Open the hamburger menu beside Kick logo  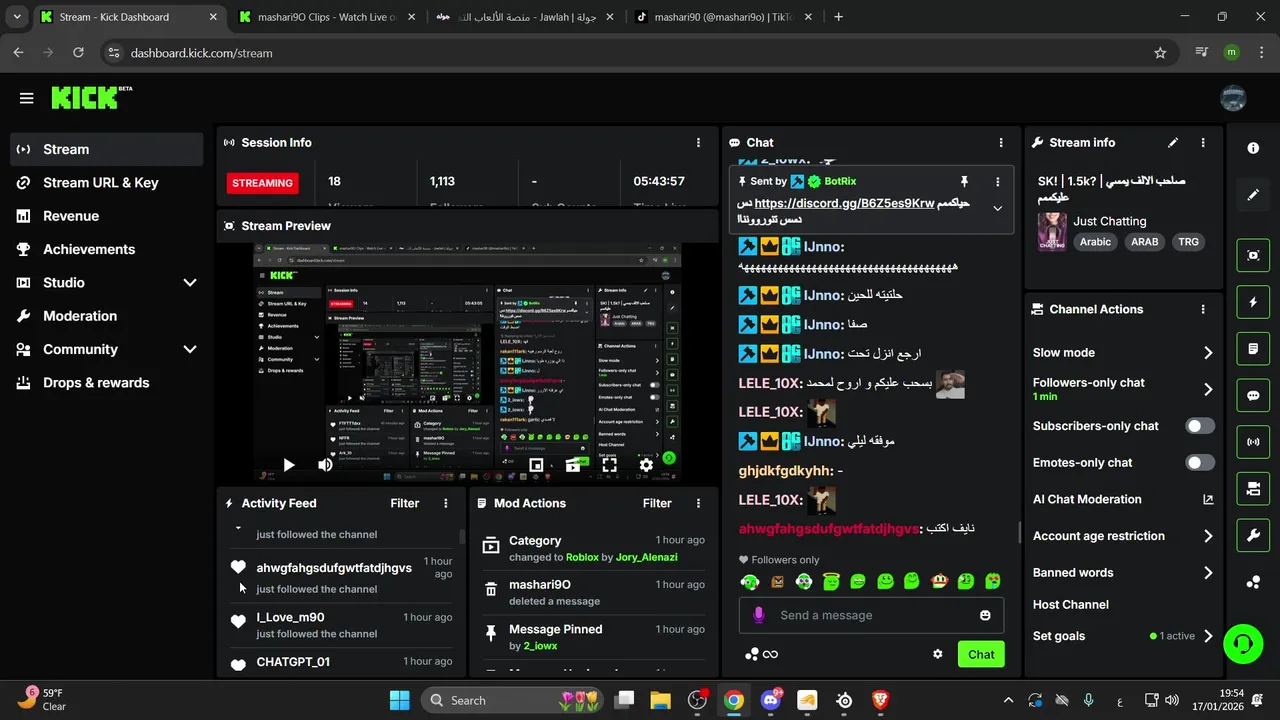pyautogui.click(x=27, y=98)
